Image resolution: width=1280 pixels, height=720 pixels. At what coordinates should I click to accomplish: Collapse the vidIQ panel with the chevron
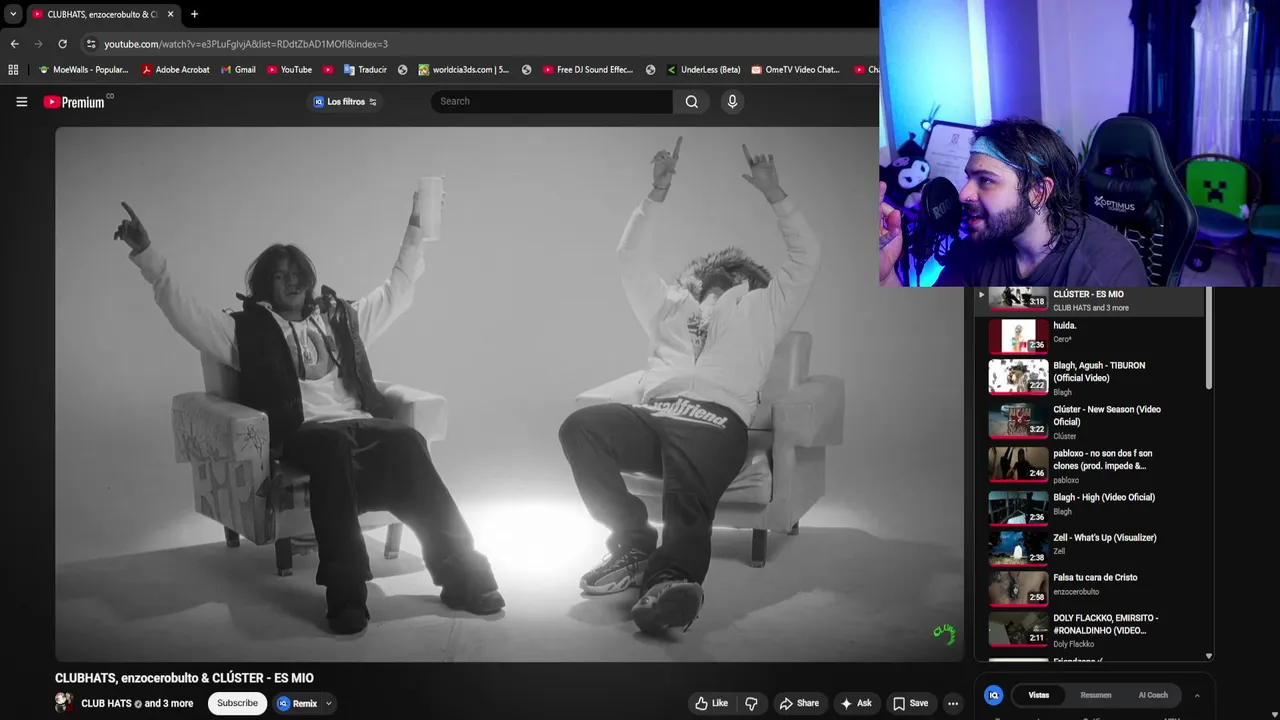point(1197,695)
